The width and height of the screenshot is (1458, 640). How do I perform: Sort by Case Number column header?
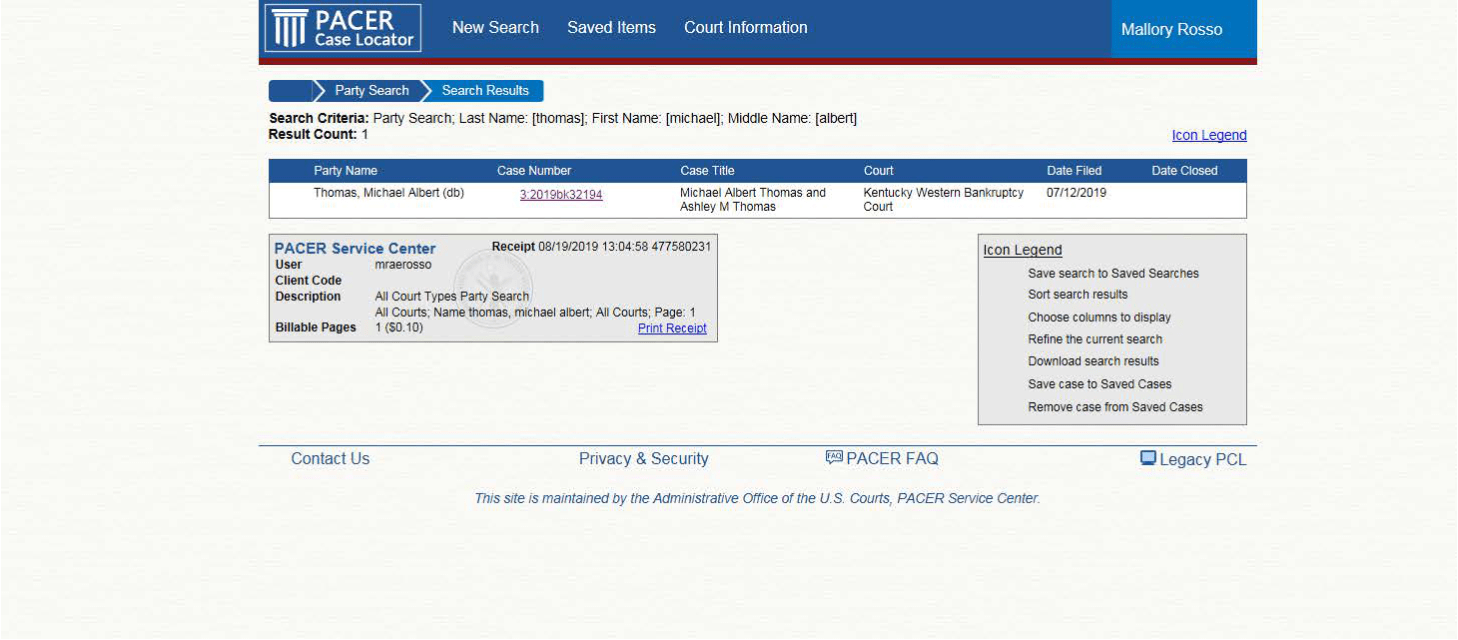coord(534,171)
